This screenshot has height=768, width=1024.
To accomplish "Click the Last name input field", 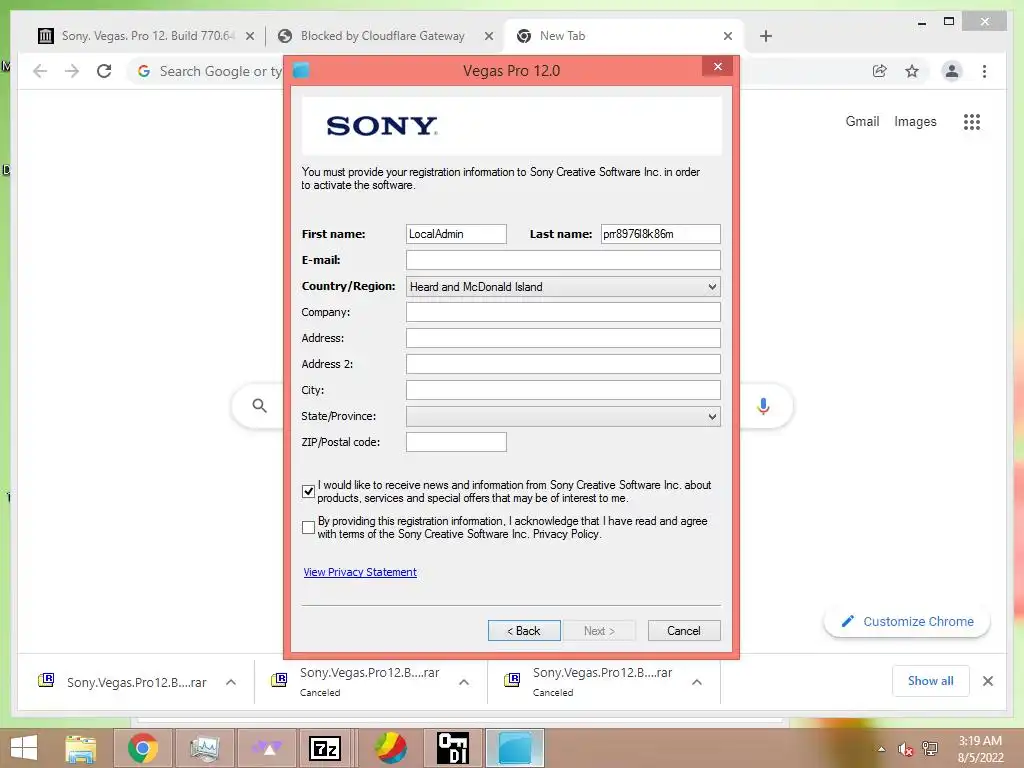I will pos(660,234).
